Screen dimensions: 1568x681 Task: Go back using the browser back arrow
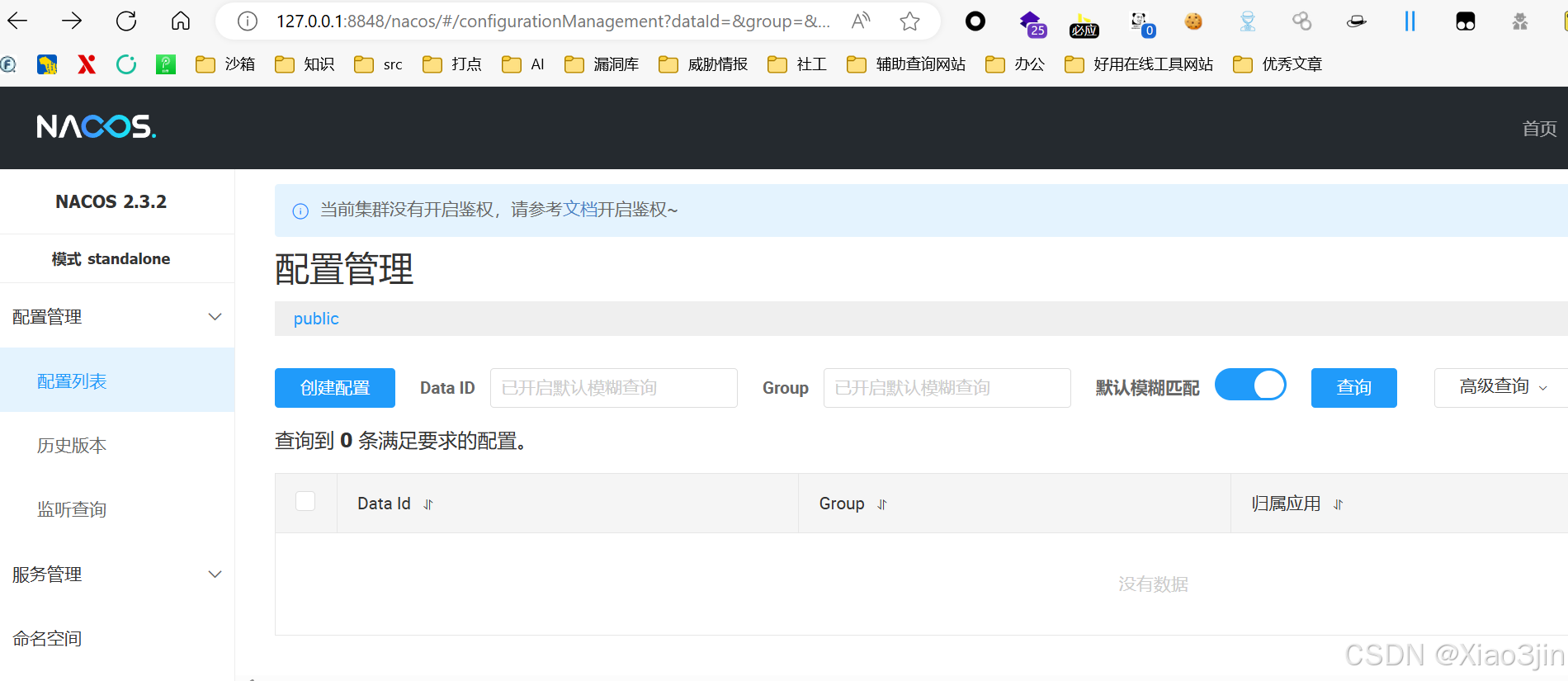(x=17, y=21)
